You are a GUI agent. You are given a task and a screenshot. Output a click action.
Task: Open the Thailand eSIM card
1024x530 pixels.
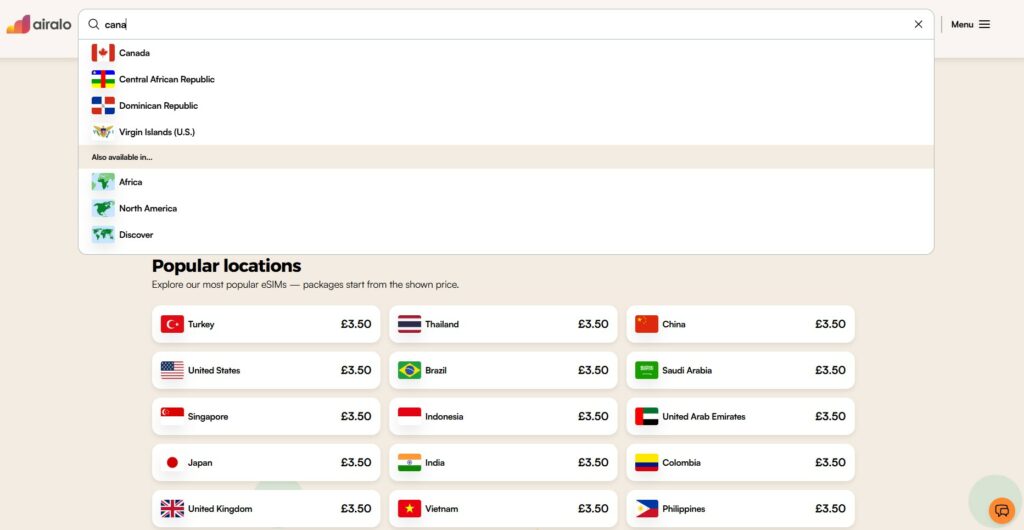point(503,324)
